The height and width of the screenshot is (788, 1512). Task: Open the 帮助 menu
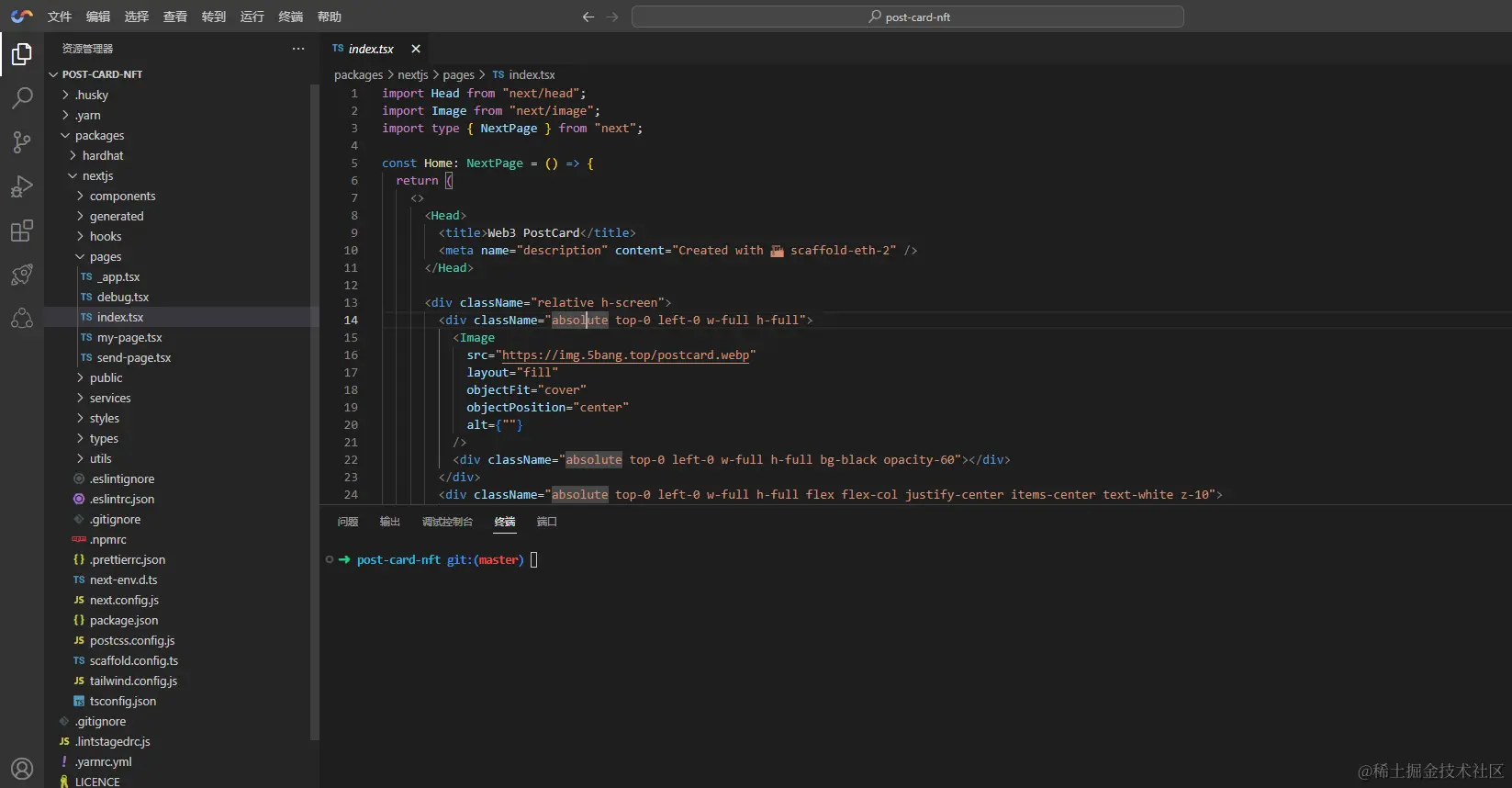click(330, 17)
